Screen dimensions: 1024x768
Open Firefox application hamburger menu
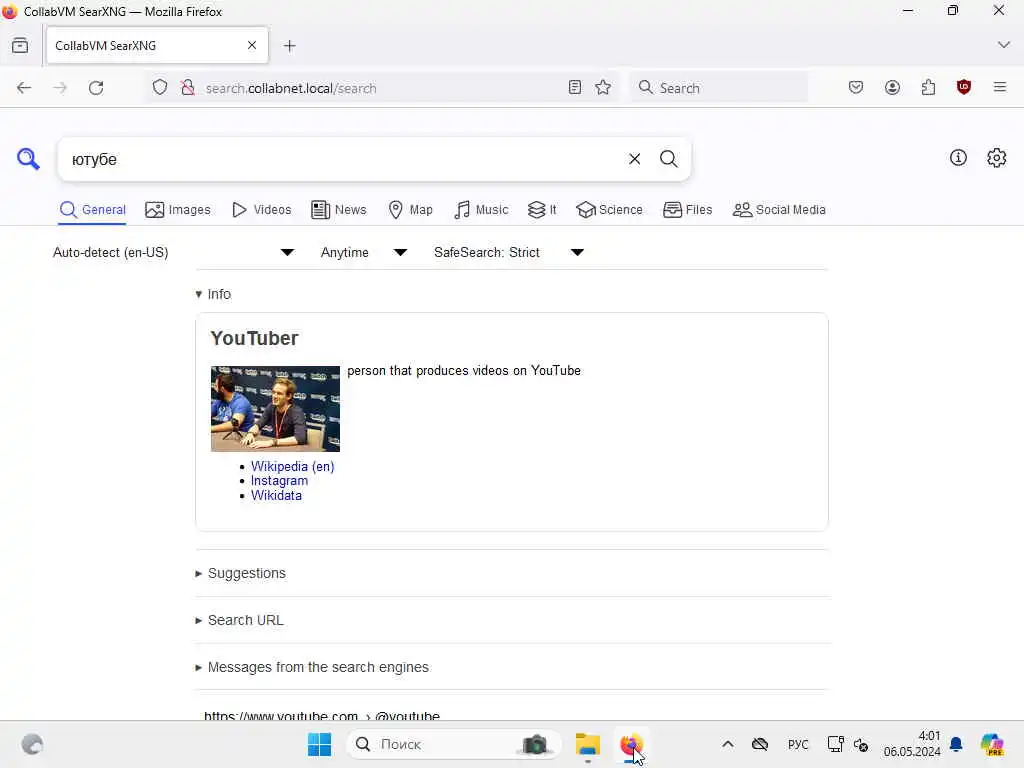click(999, 87)
